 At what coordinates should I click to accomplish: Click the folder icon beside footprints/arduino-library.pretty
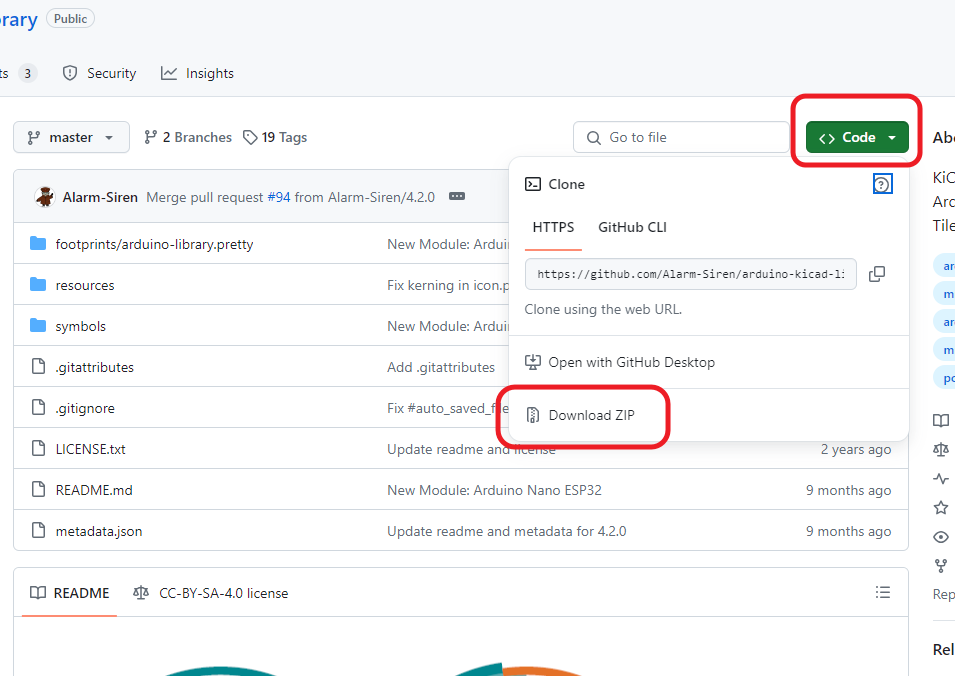(x=38, y=244)
